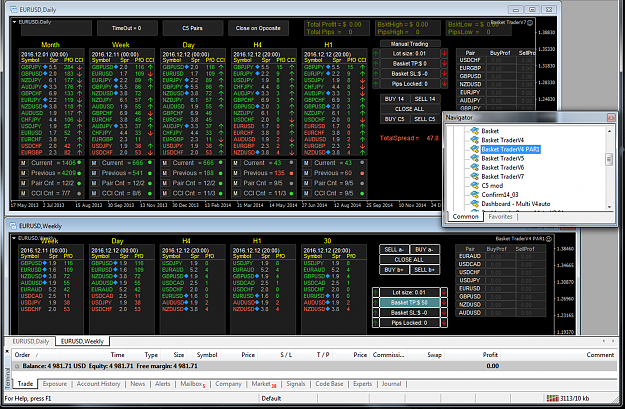
Task: Toggle M button beside Week Pair Cnt
Action: [x=94, y=183]
